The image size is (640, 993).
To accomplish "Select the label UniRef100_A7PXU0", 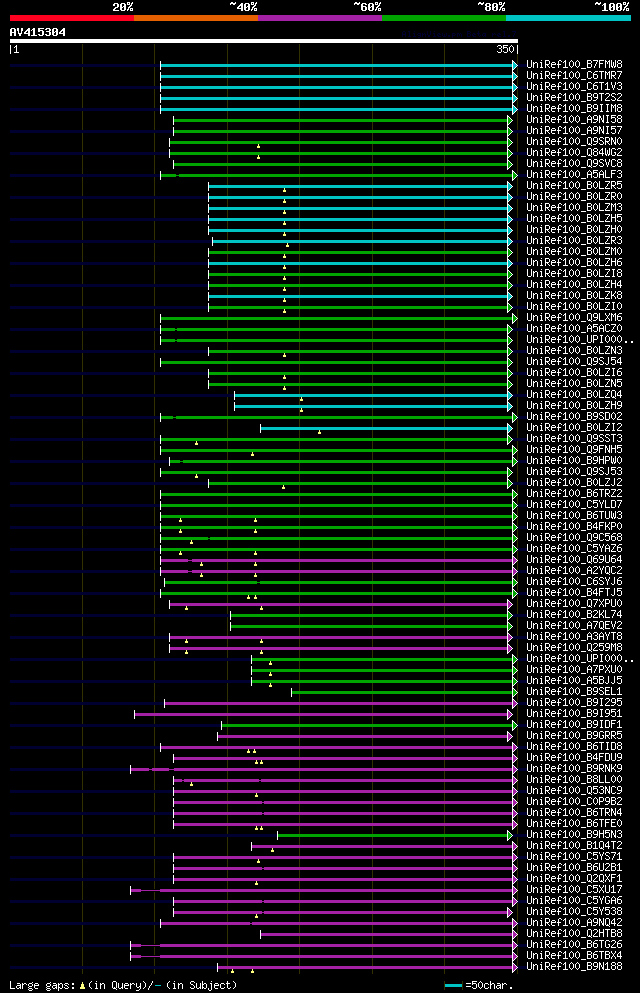I will [x=574, y=670].
